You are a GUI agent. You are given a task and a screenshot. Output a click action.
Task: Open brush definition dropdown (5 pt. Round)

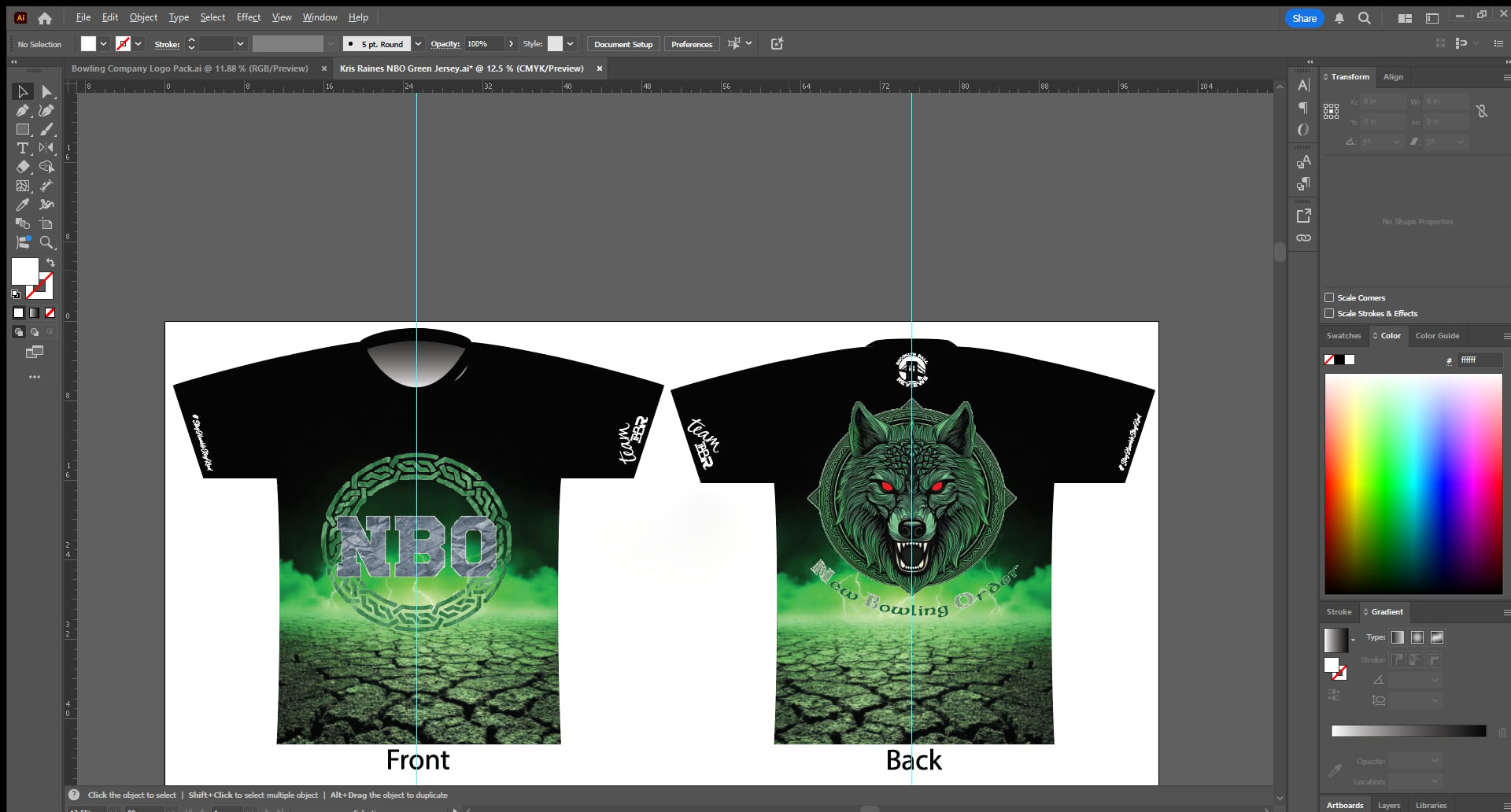[419, 44]
